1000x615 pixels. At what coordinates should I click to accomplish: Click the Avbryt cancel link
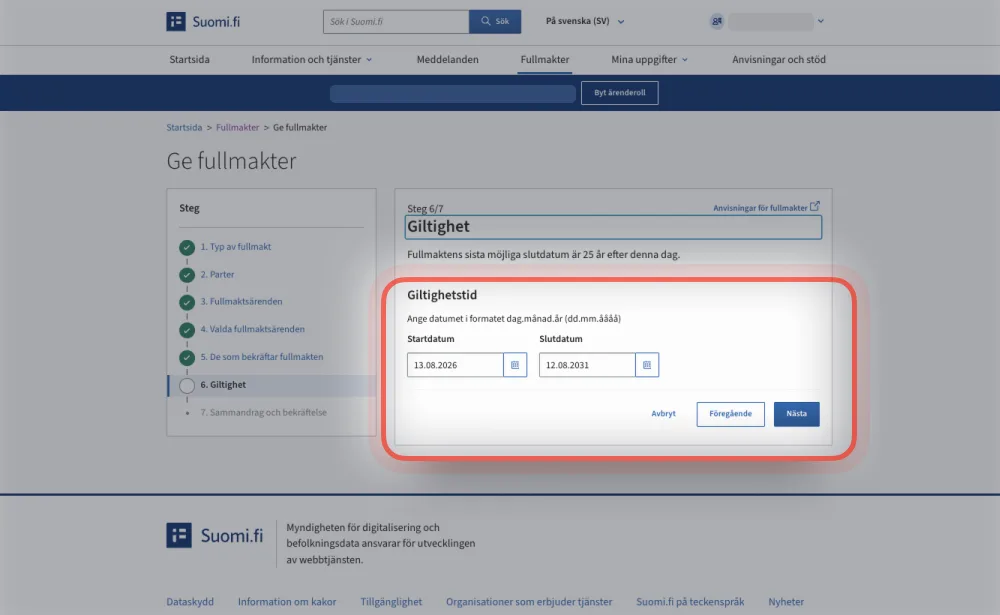663,414
